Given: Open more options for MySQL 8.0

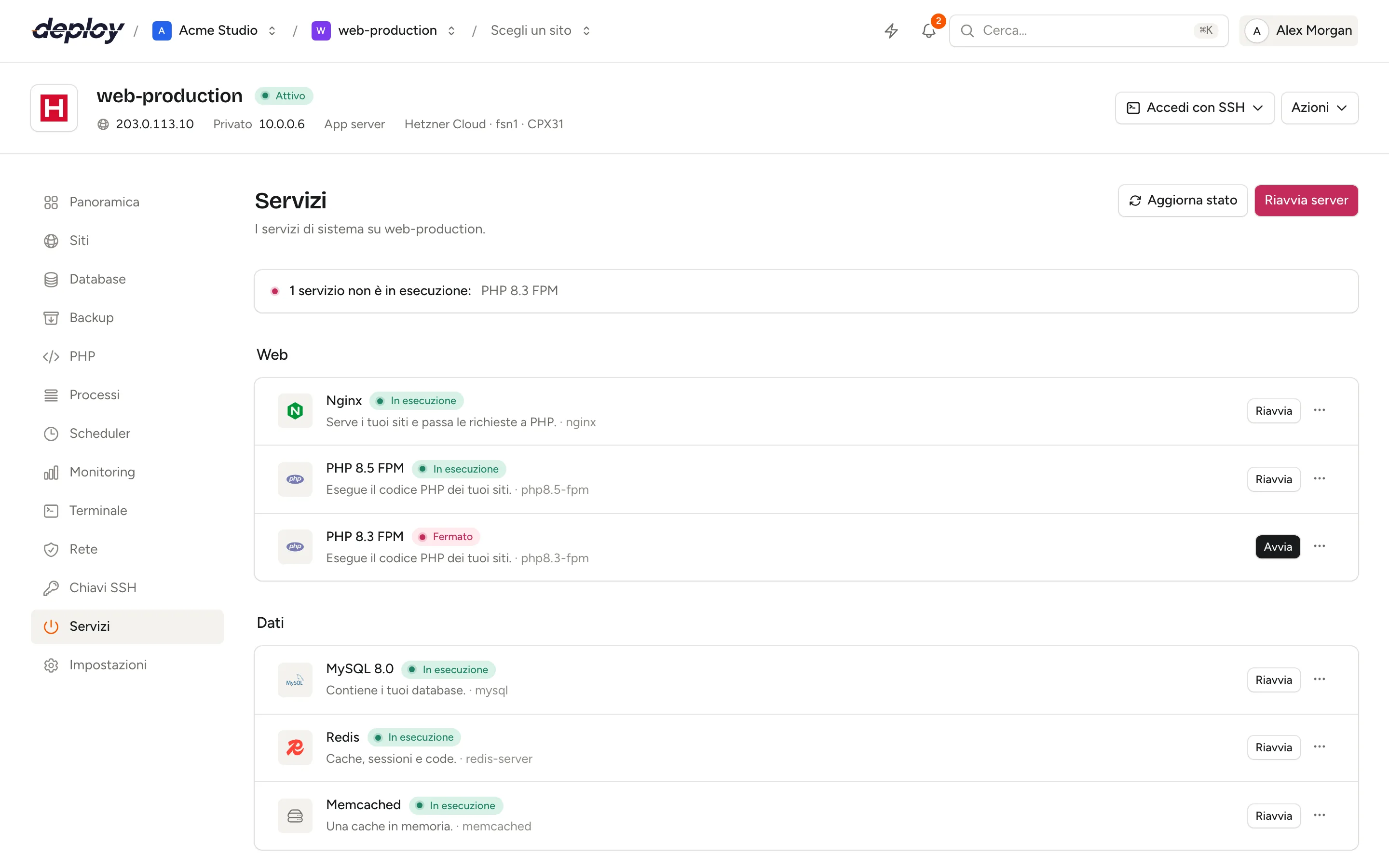Looking at the screenshot, I should point(1320,679).
